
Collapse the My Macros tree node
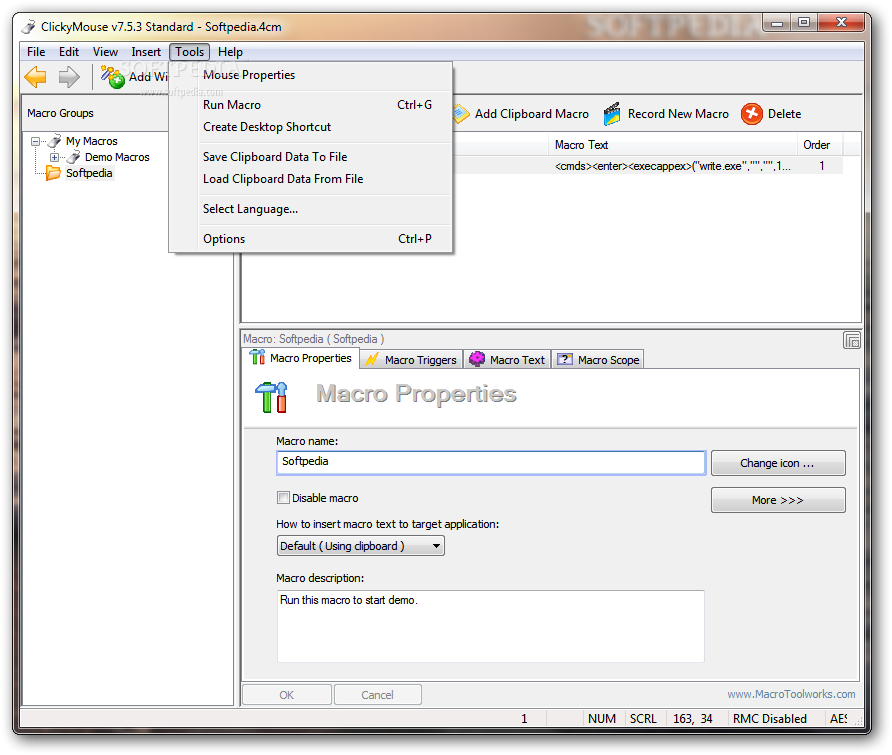(x=35, y=141)
